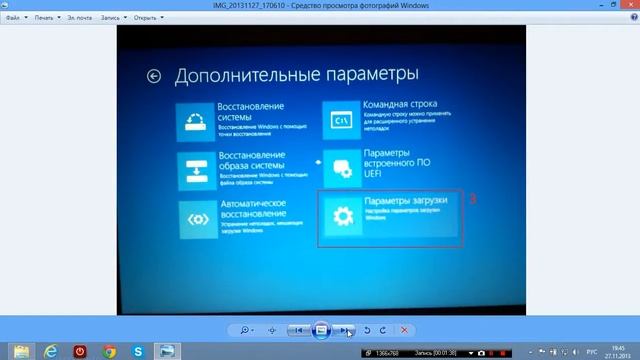
Task: Open the volume speaker tray icon
Action: click(x=576, y=352)
